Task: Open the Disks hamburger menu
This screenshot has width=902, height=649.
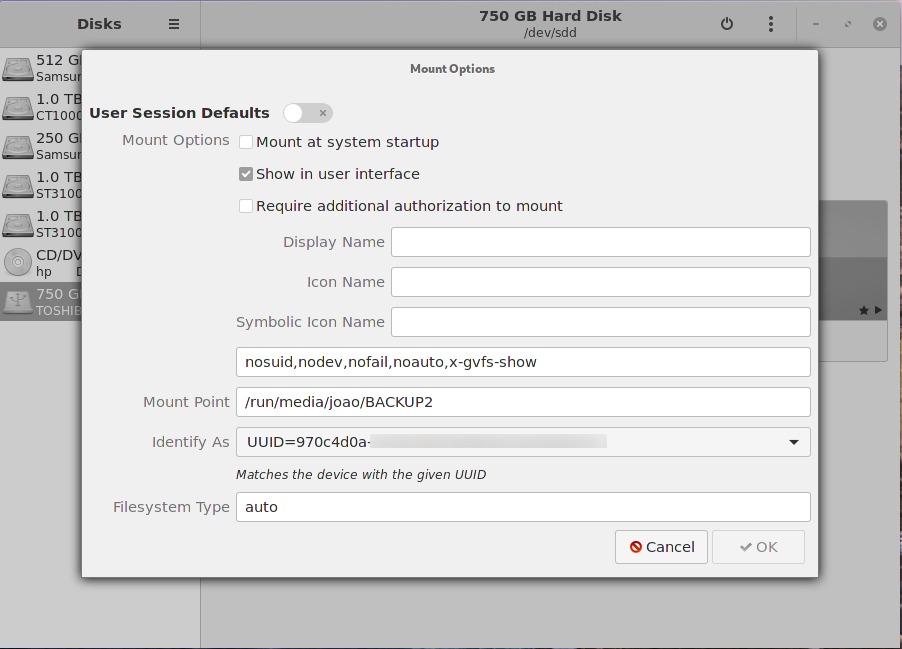Action: pyautogui.click(x=174, y=24)
